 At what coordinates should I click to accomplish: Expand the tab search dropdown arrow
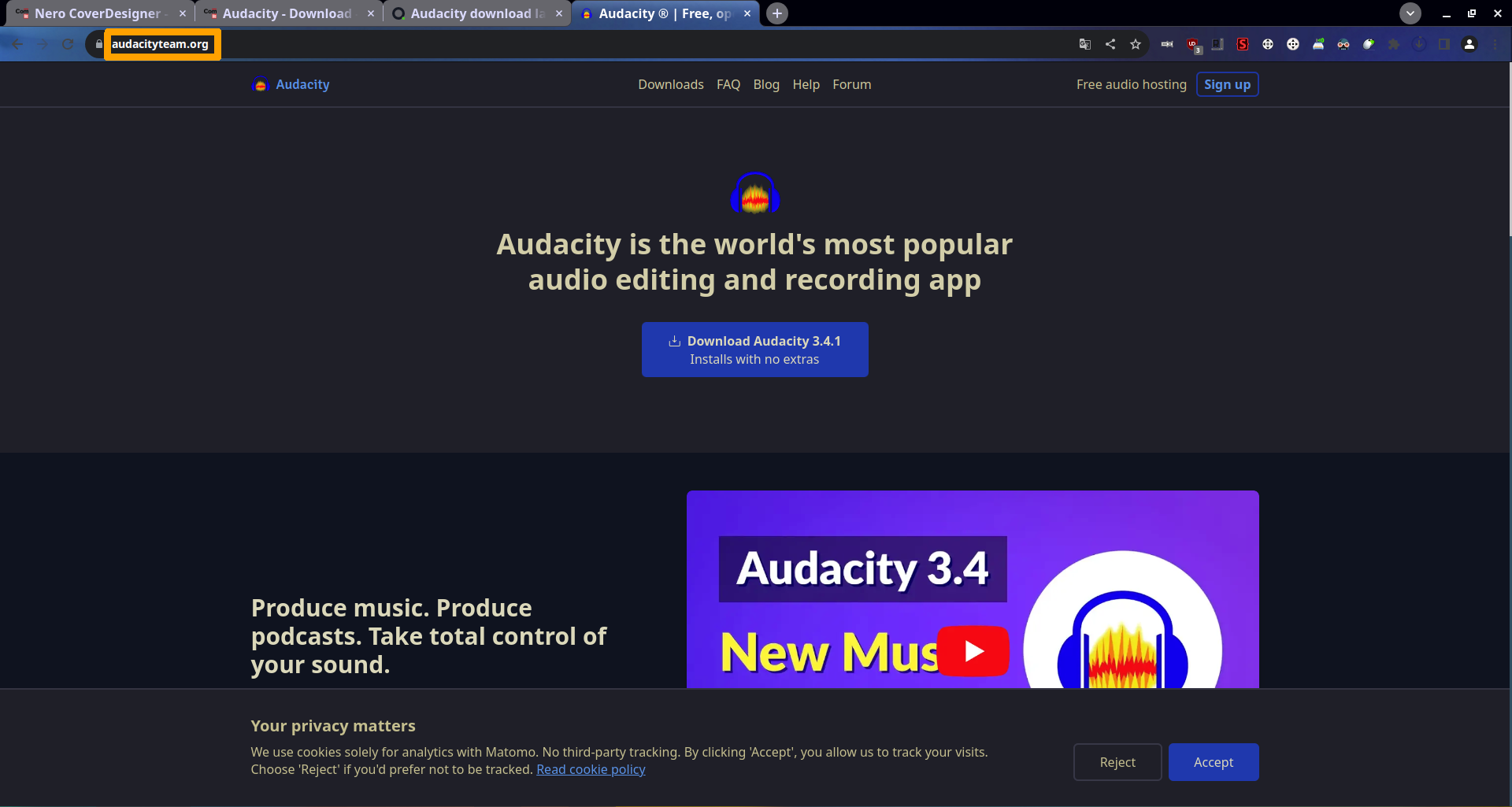tap(1410, 13)
